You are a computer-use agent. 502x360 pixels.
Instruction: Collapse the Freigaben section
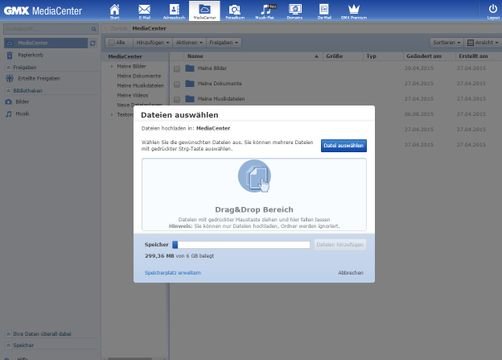pos(22,67)
